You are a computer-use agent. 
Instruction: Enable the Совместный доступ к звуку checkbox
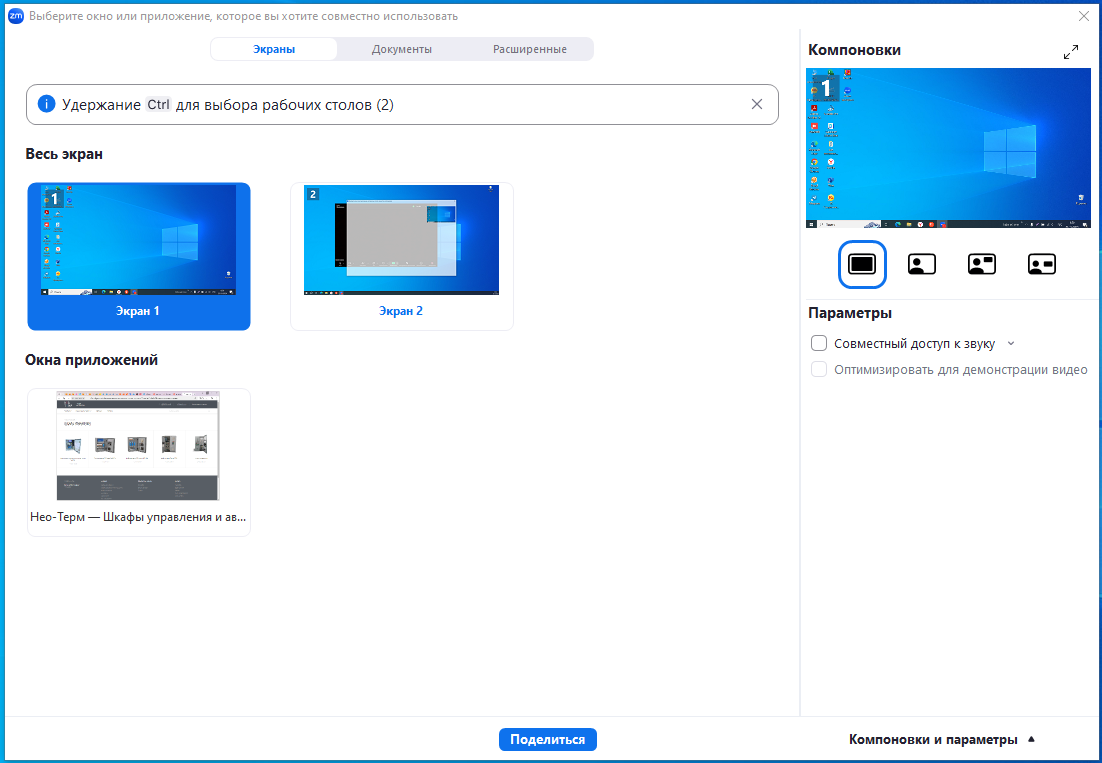click(819, 344)
